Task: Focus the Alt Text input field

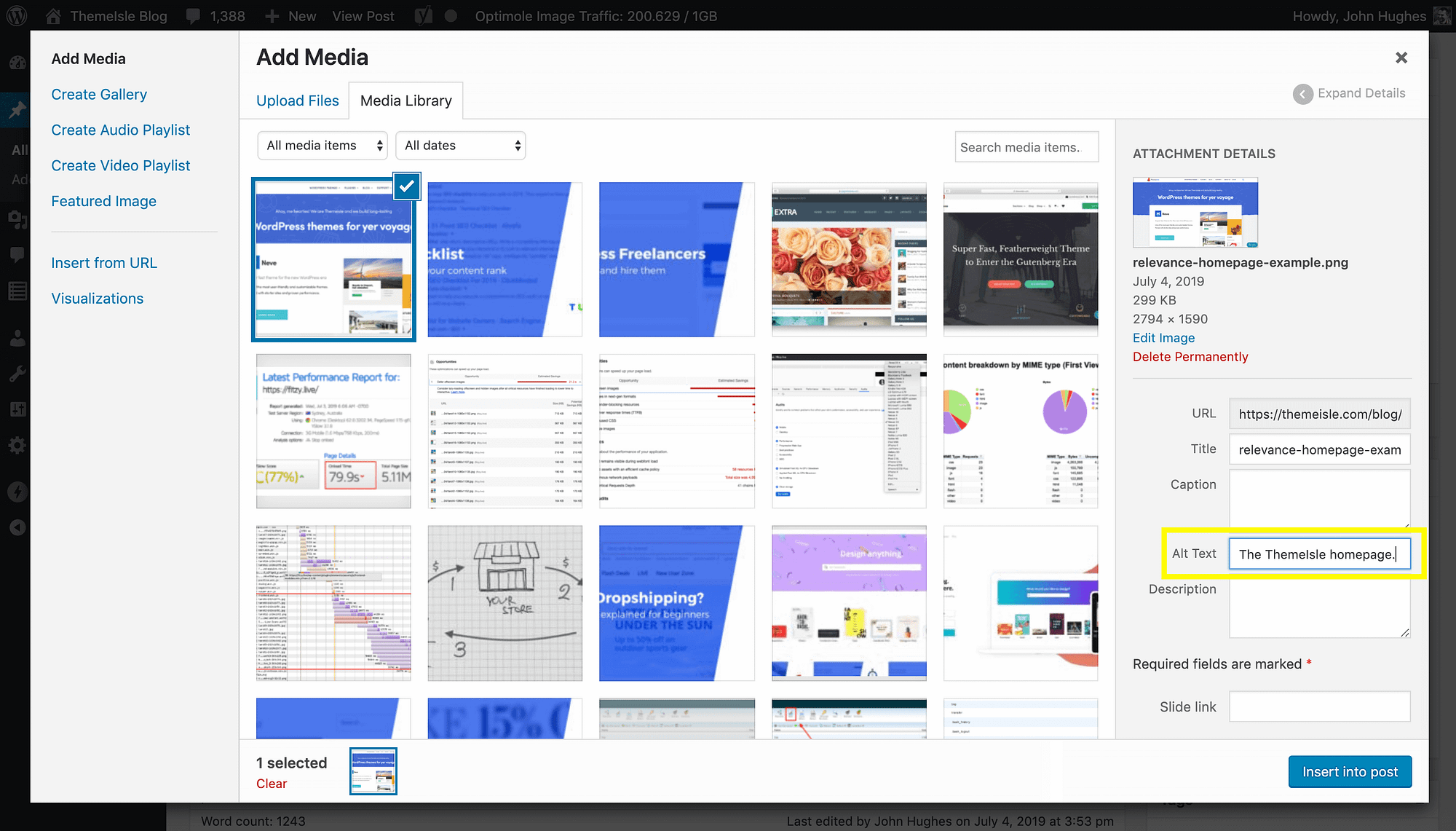Action: click(x=1319, y=554)
